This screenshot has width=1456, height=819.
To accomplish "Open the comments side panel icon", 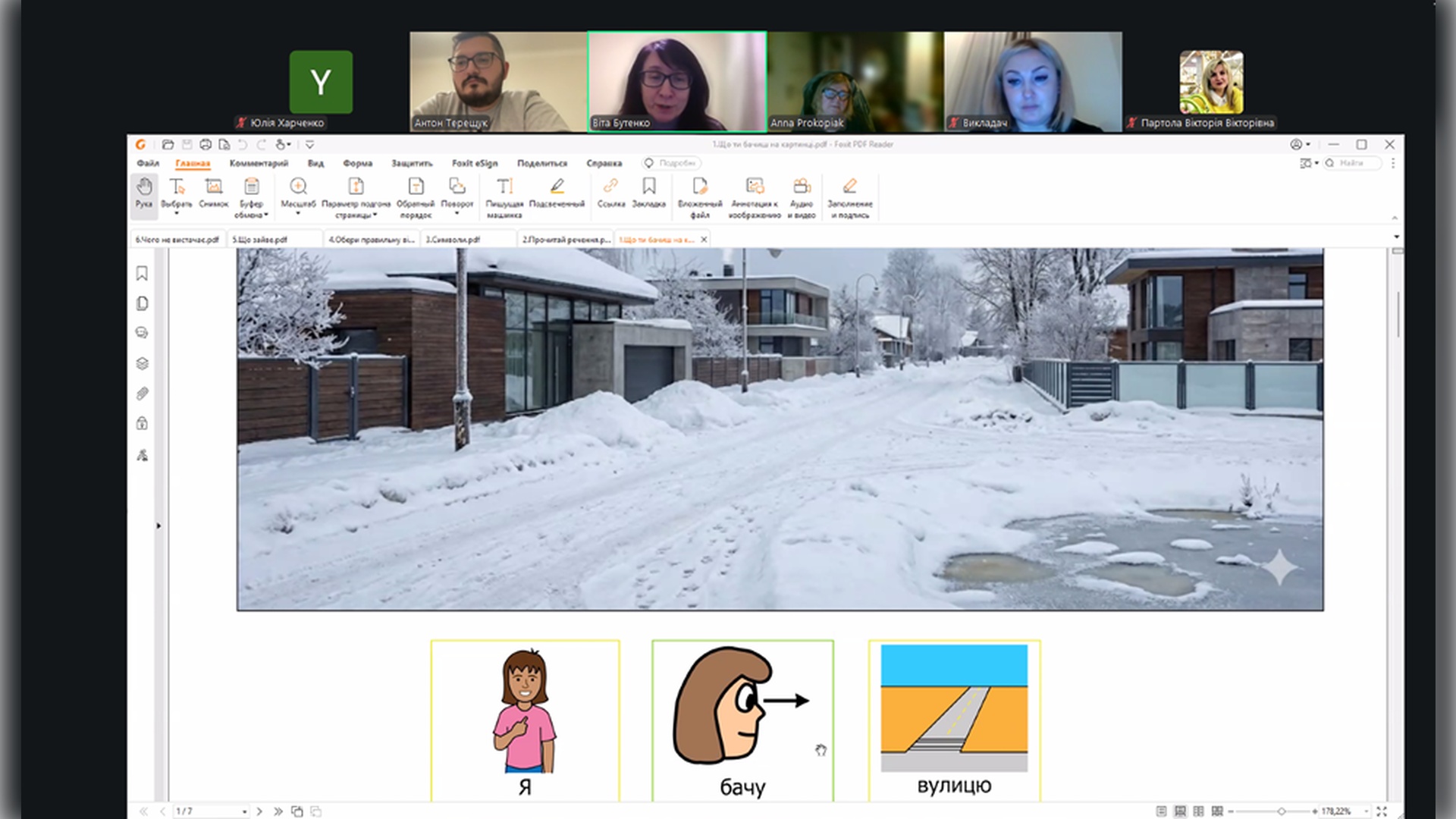I will coord(142,333).
